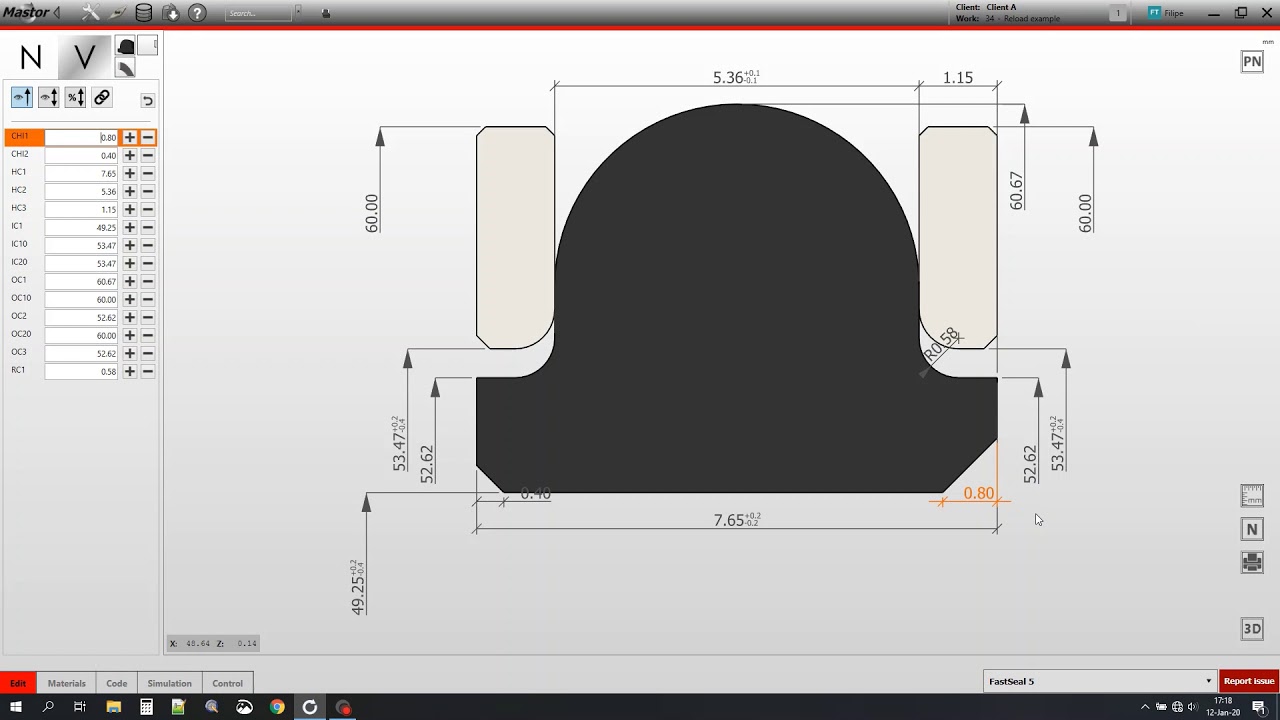1280x720 pixels.
Task: Toggle the percent tolerance mode
Action: click(75, 97)
